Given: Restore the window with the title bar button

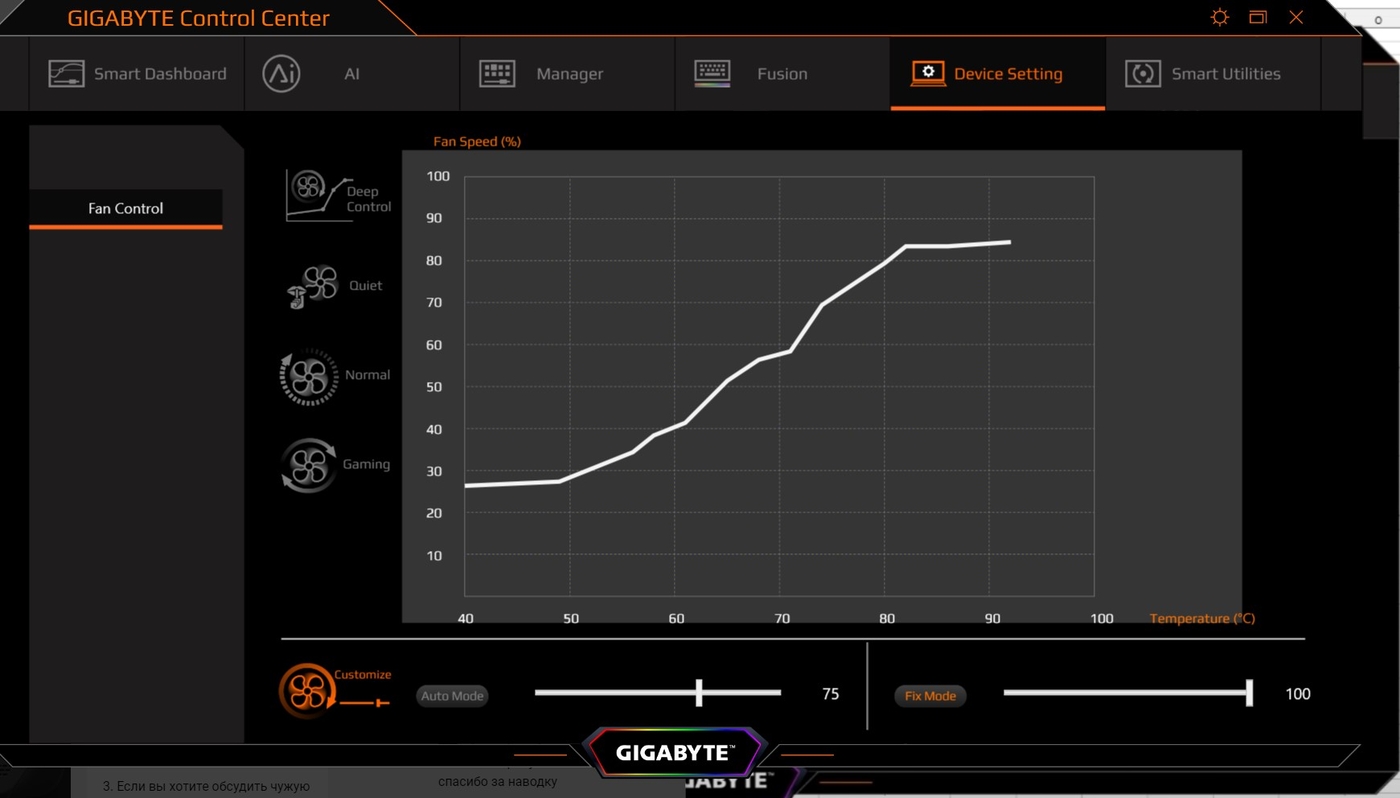Looking at the screenshot, I should [1258, 17].
